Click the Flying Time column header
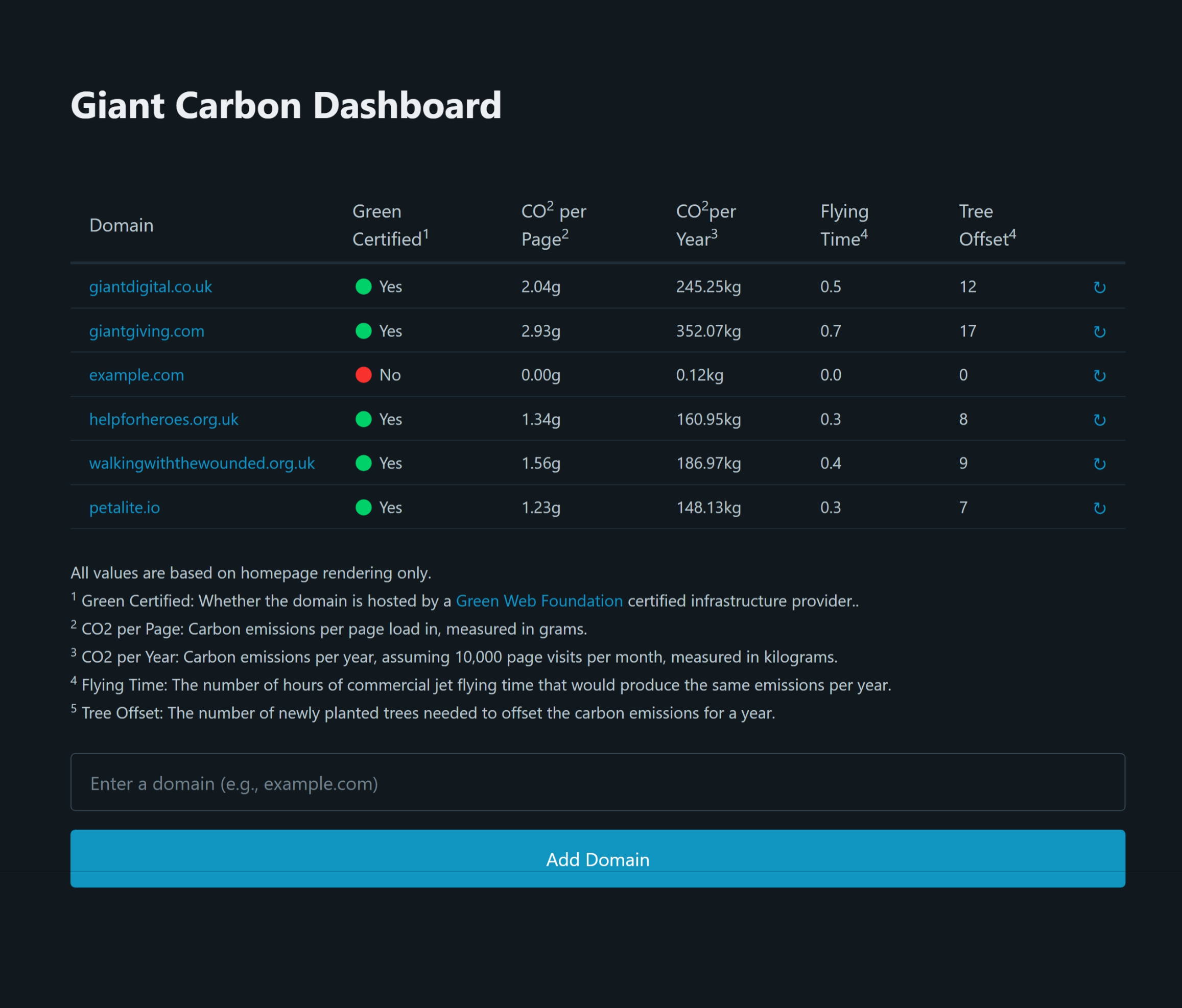This screenshot has width=1182, height=1008. [x=844, y=225]
